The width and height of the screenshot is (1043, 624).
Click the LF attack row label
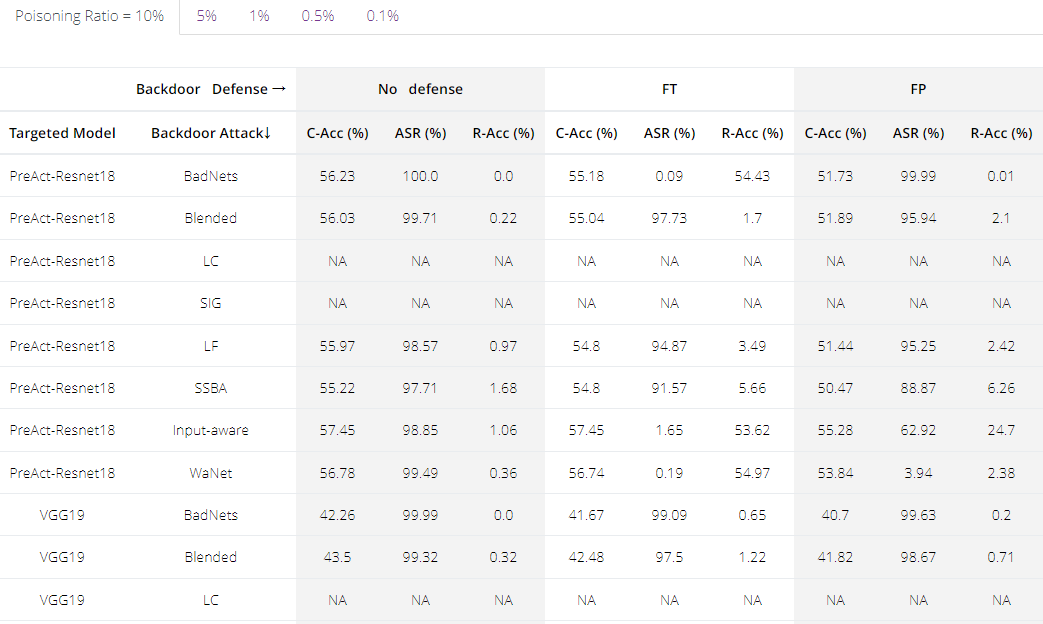point(211,346)
